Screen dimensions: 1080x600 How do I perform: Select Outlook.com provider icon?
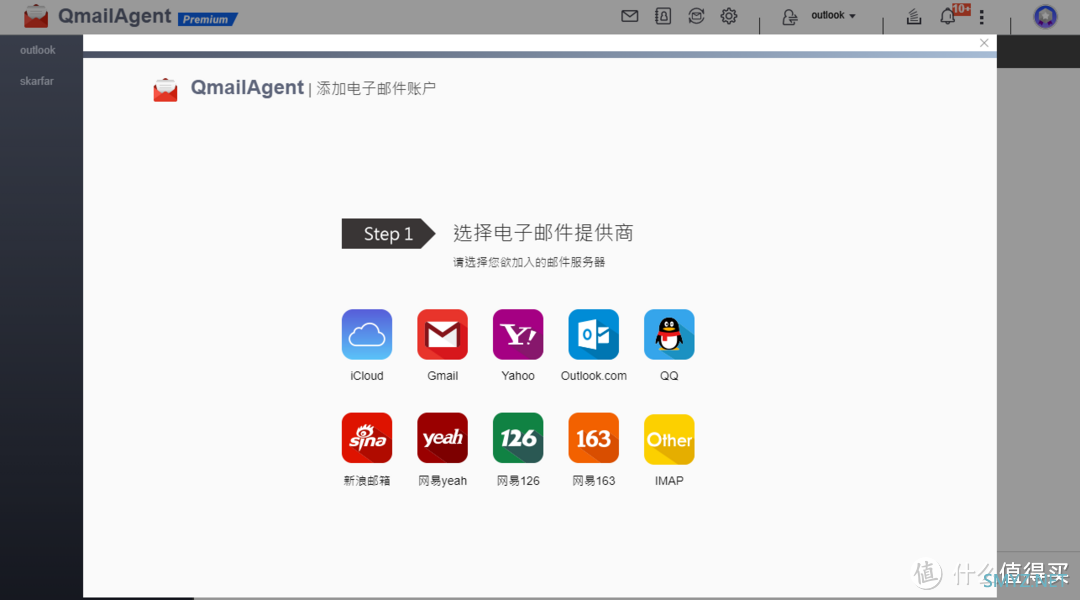coord(594,335)
